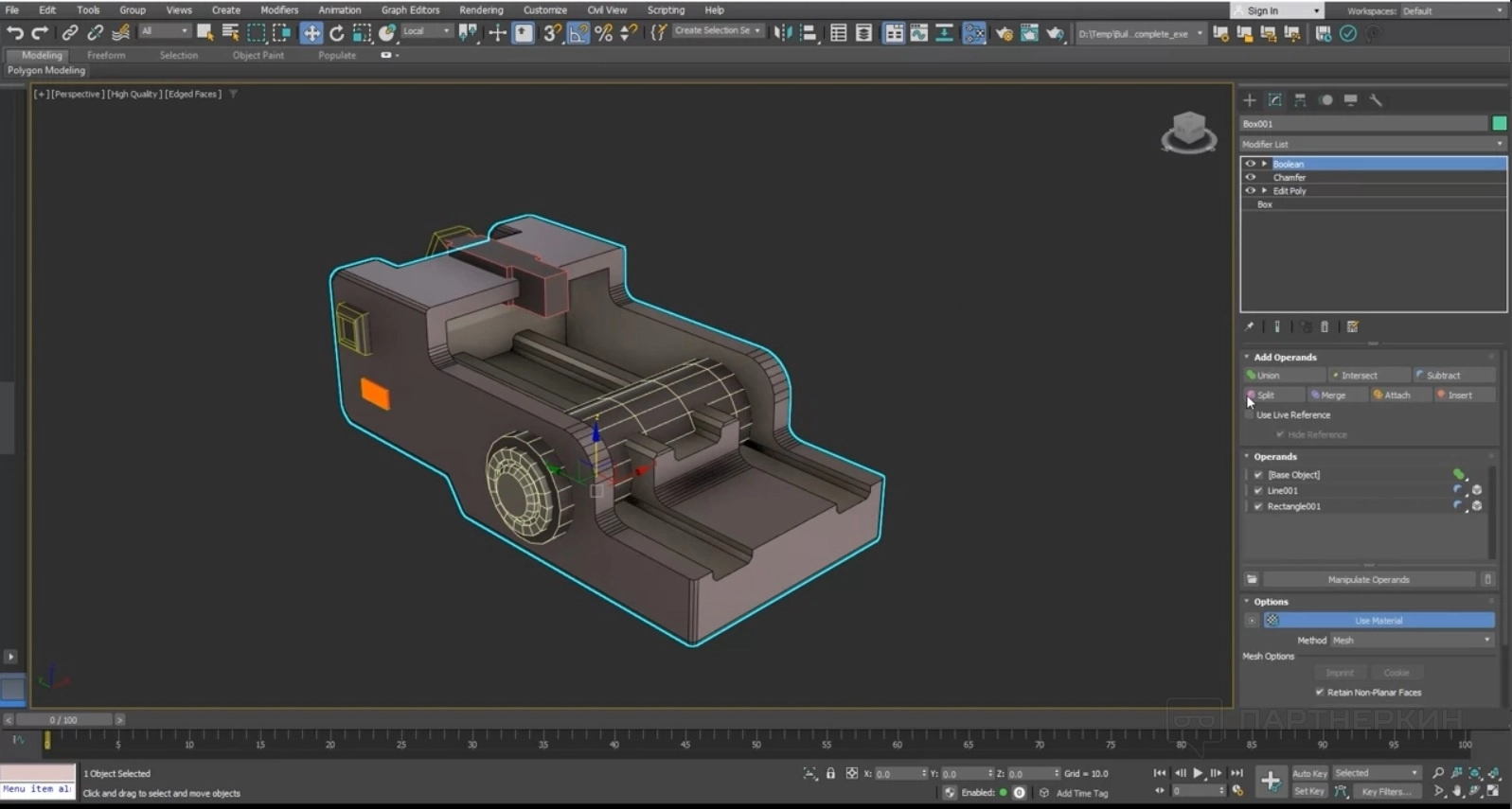Screen dimensions: 1512x809
Task: Enable Use Live Reference checkbox
Action: [x=1250, y=415]
